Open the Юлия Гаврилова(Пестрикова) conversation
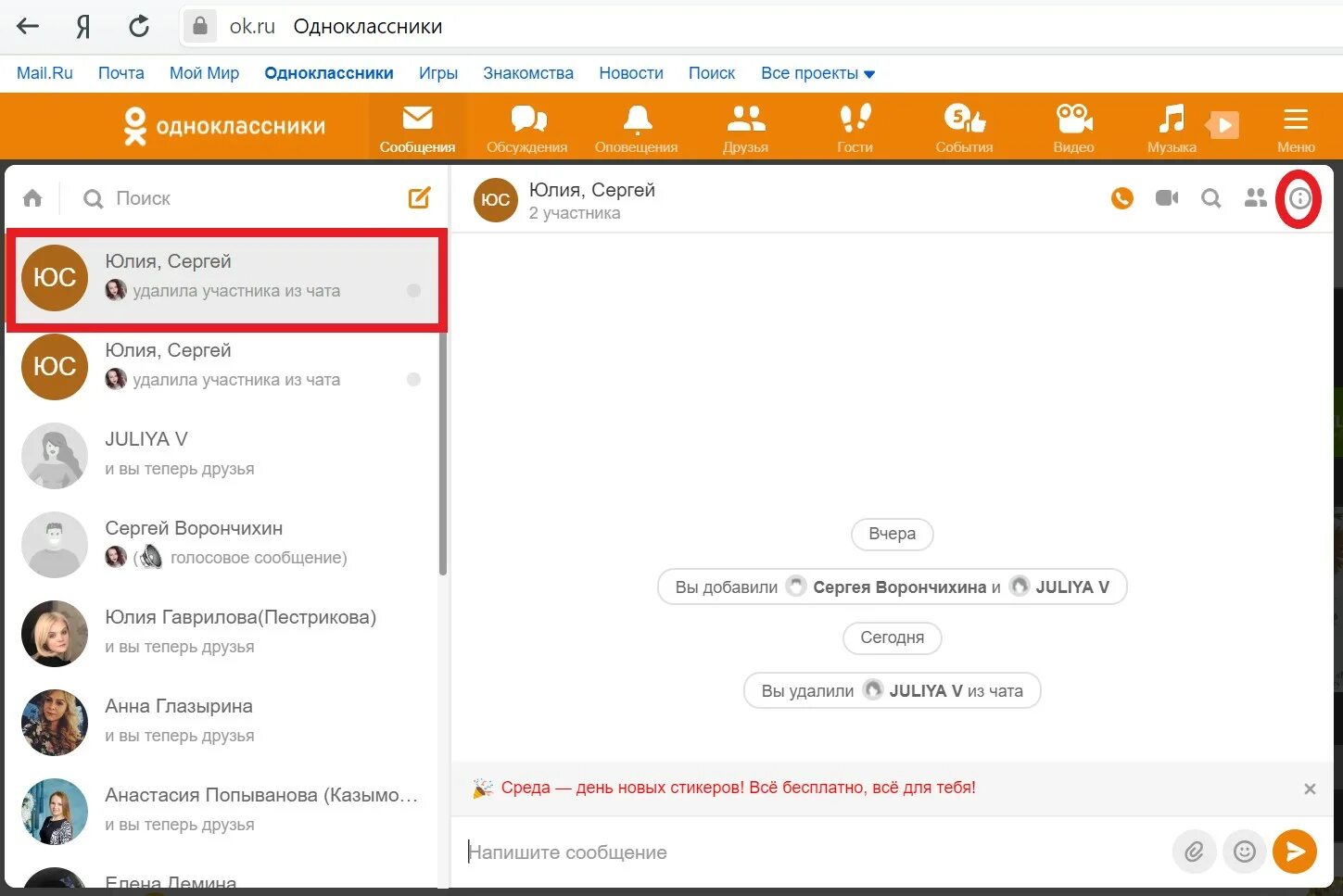Screen dimensions: 1343x896 (222, 633)
